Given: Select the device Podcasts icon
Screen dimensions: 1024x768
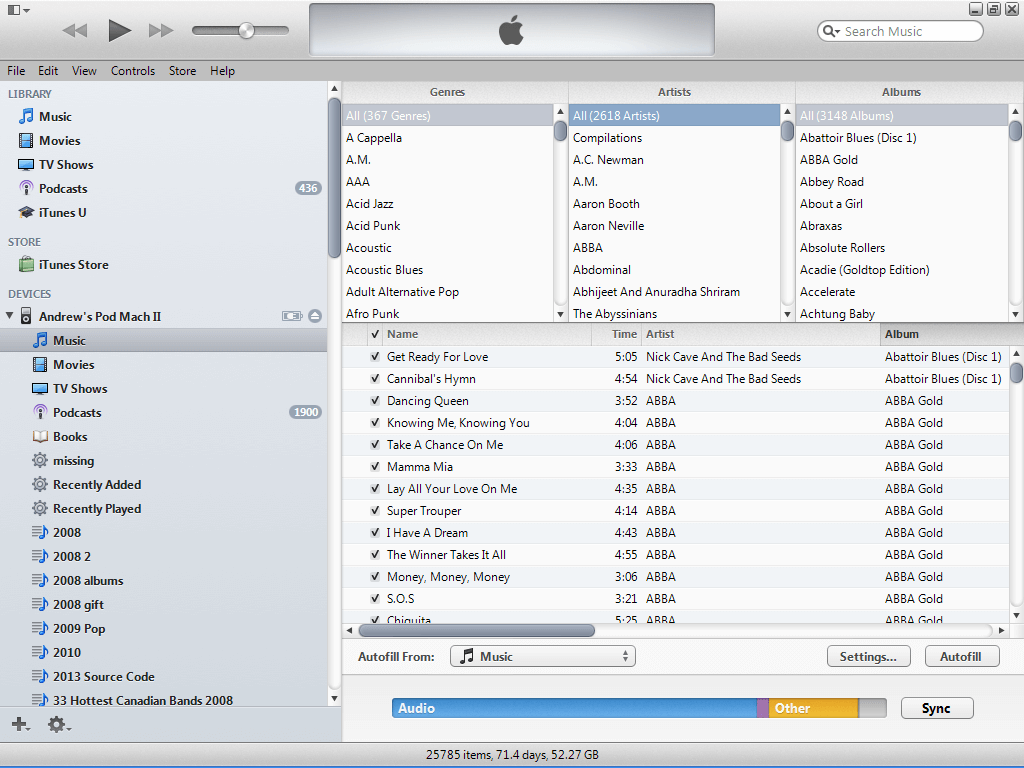Looking at the screenshot, I should [40, 412].
